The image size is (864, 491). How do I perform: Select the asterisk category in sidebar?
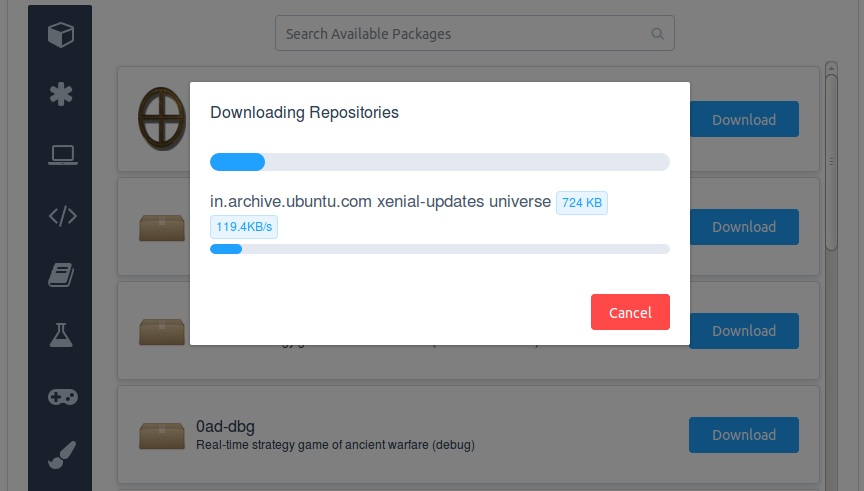[x=61, y=94]
